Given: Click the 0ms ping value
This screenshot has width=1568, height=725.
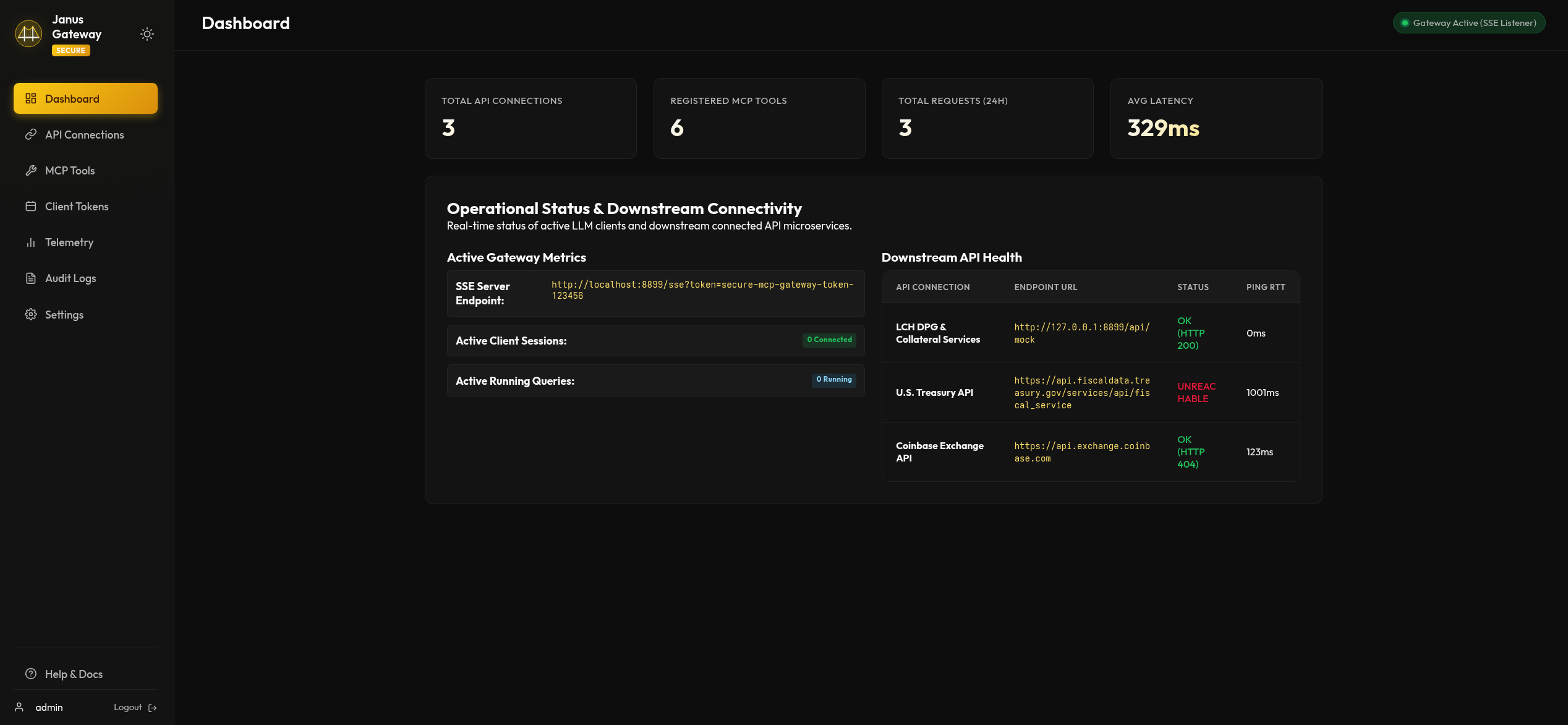Looking at the screenshot, I should [x=1256, y=333].
